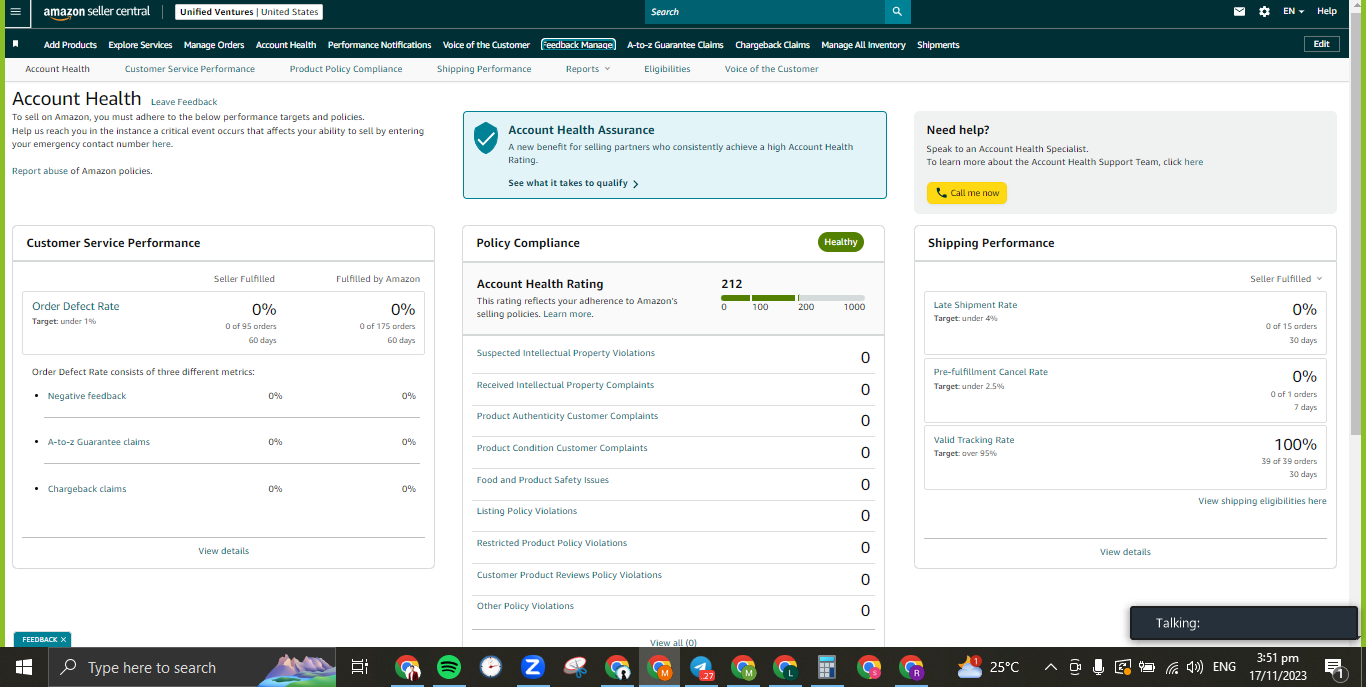Screen dimensions: 1366x687
Task: Open A-to-z Guarantee Claims menu item
Action: coord(675,45)
